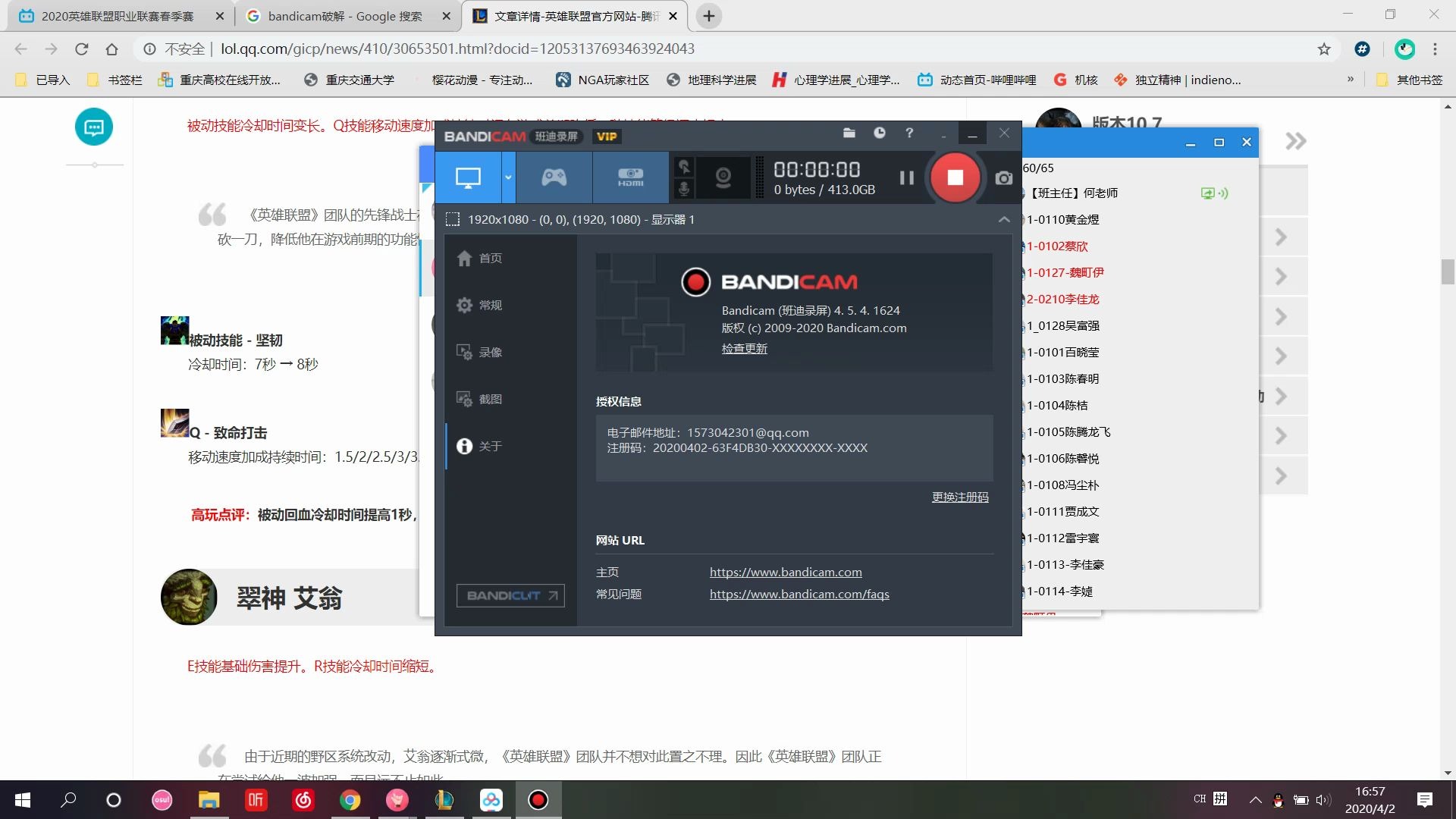Viewport: 1456px width, 819px height.
Task: Open NetEase Cloud Music from taskbar
Action: click(303, 800)
